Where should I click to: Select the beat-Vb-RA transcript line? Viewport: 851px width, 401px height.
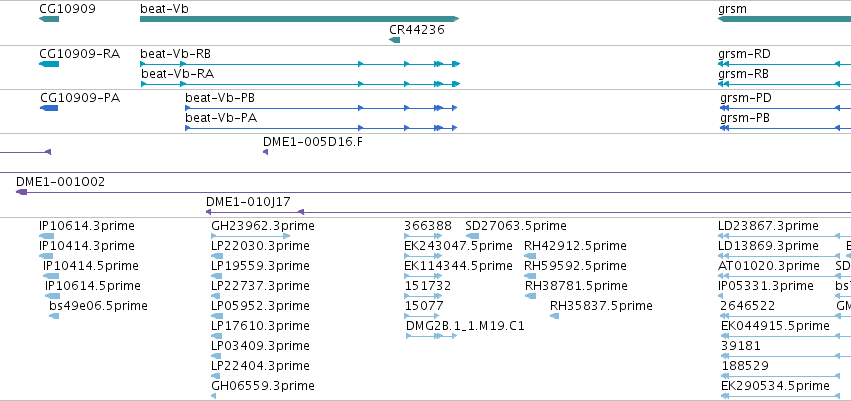tap(300, 84)
